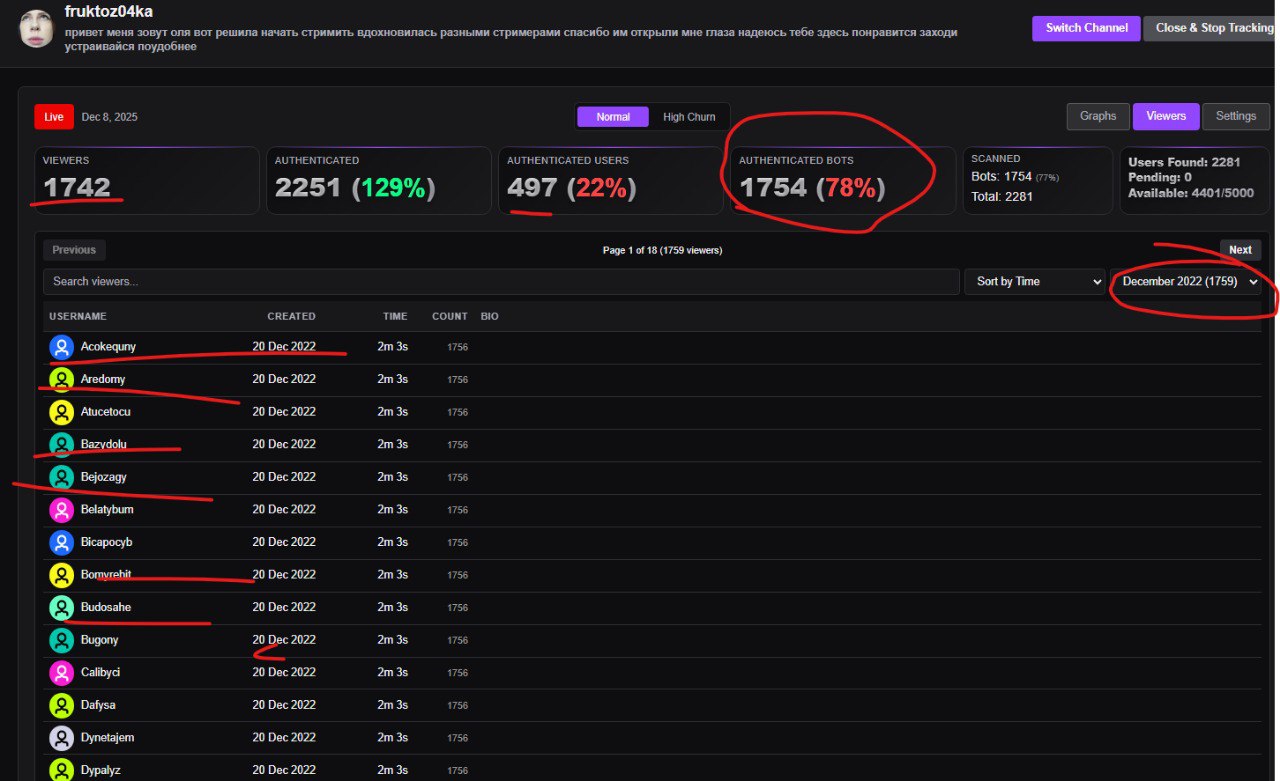Click the Users Found: 2281 text
This screenshot has height=781, width=1280.
1184,162
